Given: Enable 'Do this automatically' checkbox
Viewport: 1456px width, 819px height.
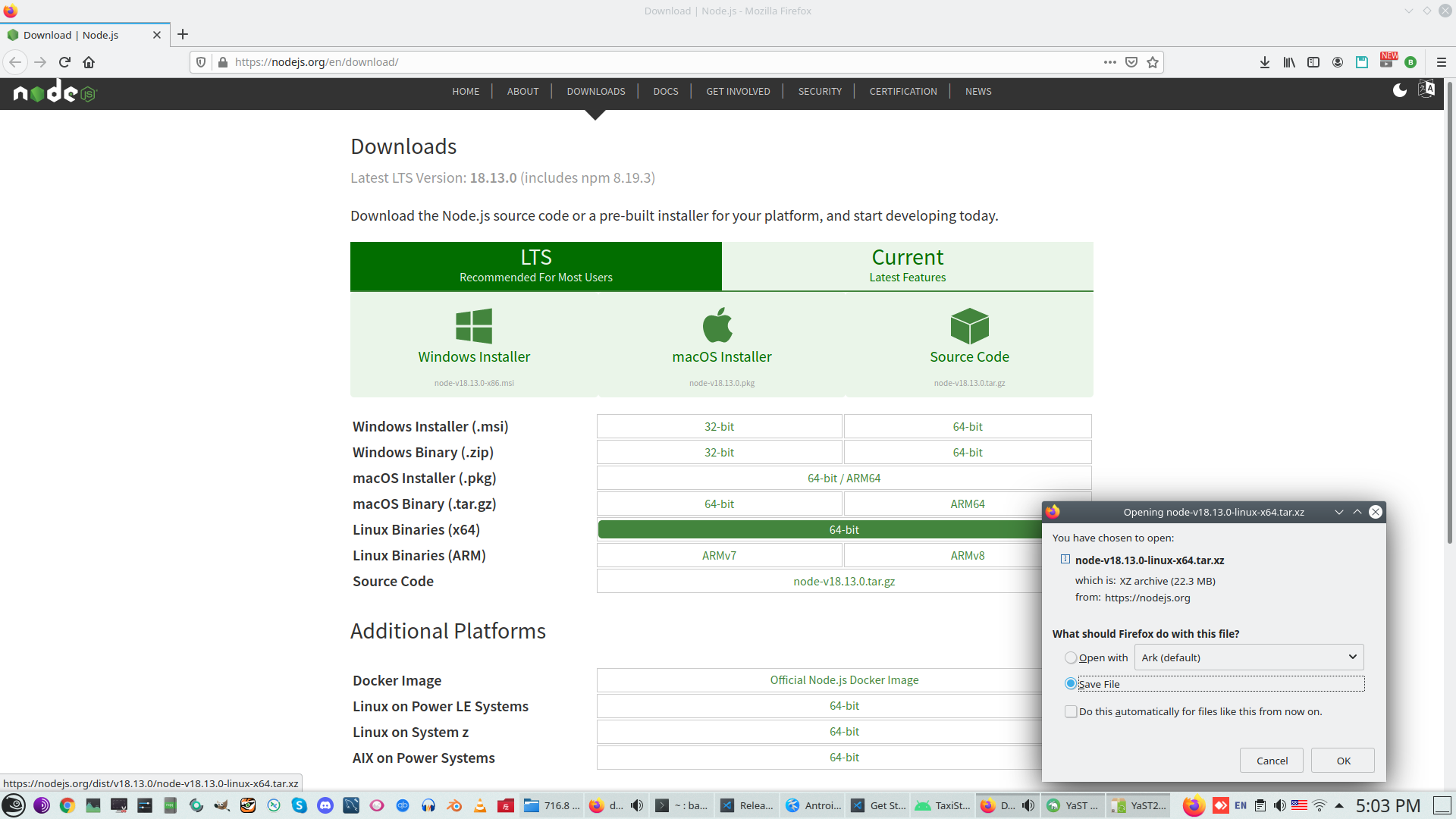Looking at the screenshot, I should pos(1070,711).
